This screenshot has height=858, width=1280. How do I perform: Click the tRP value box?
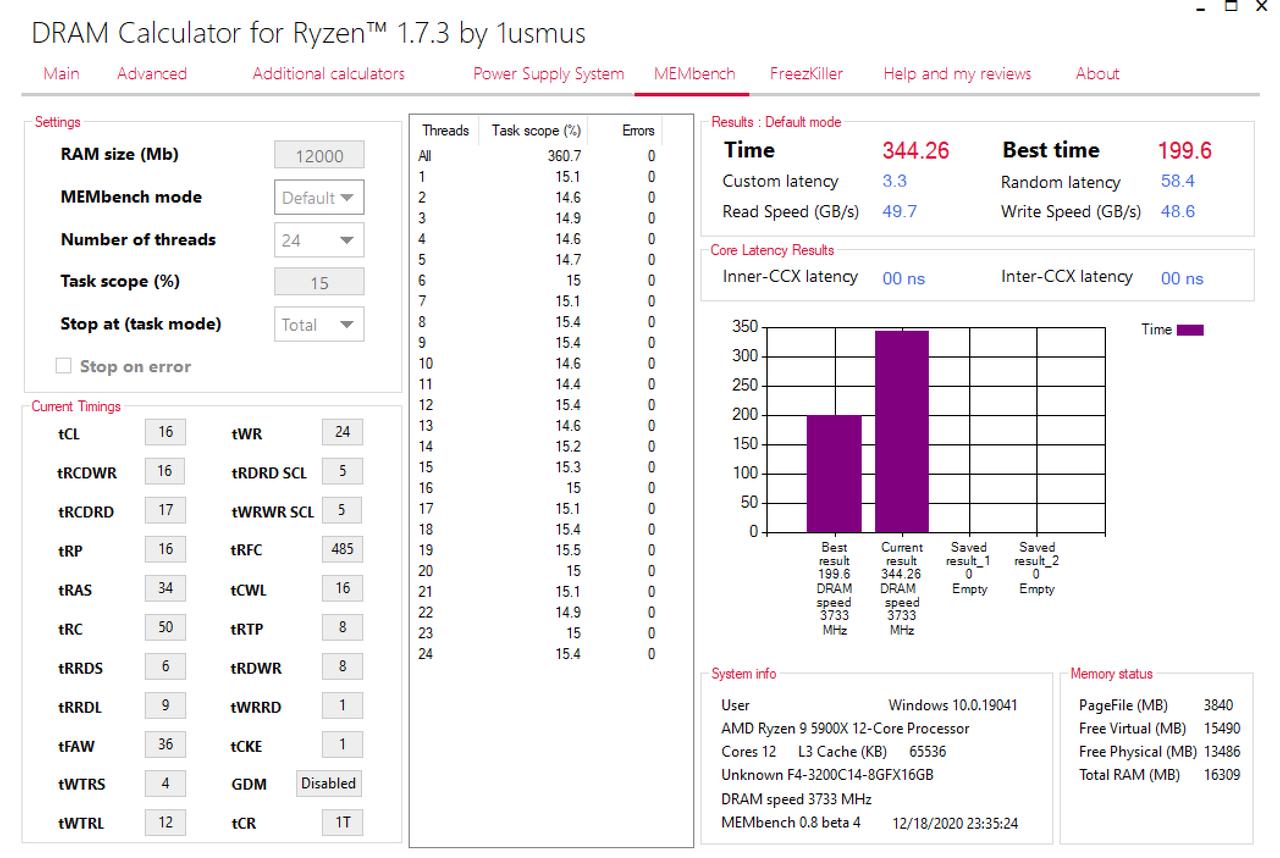tap(165, 549)
